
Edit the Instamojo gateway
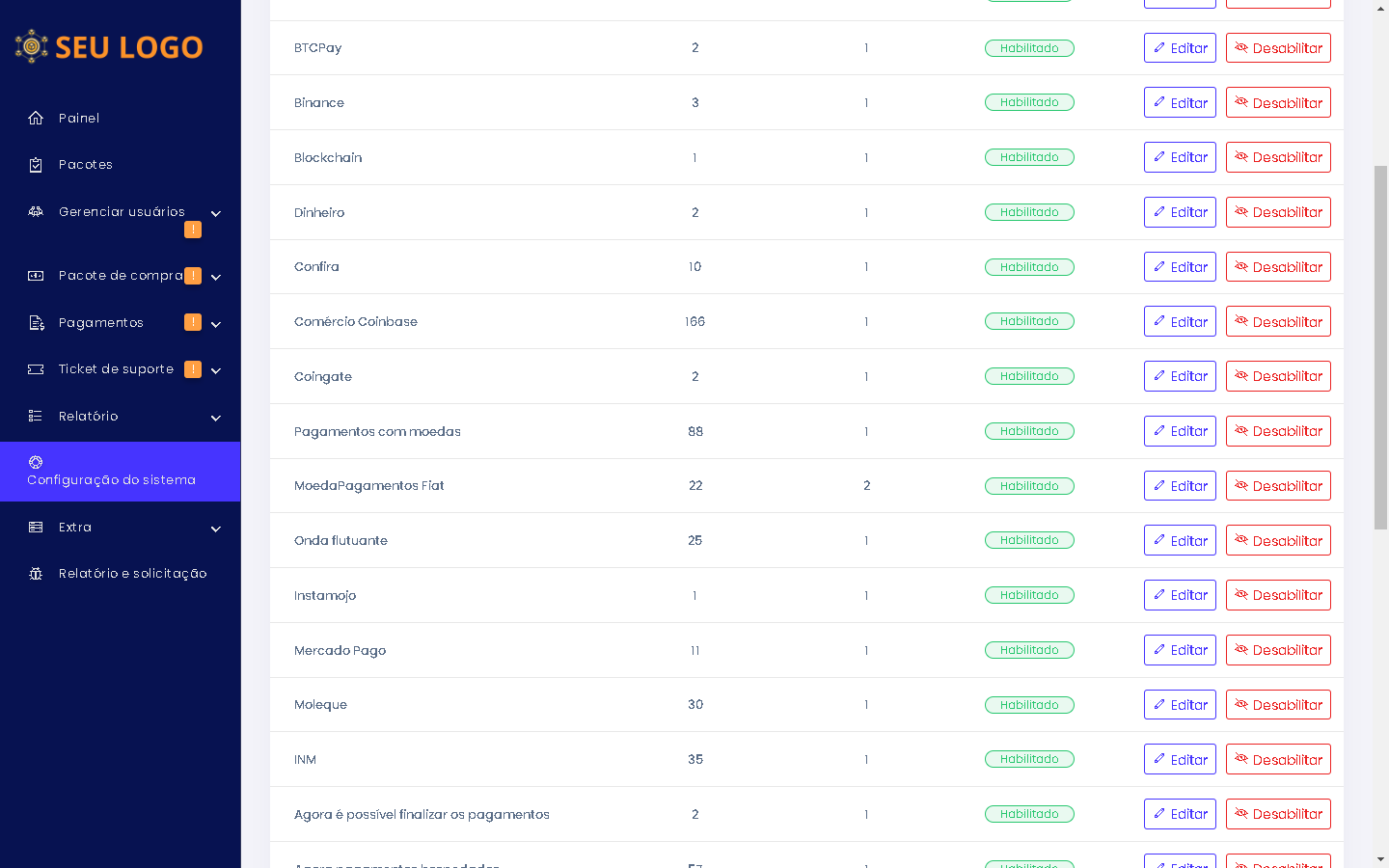[x=1180, y=595]
